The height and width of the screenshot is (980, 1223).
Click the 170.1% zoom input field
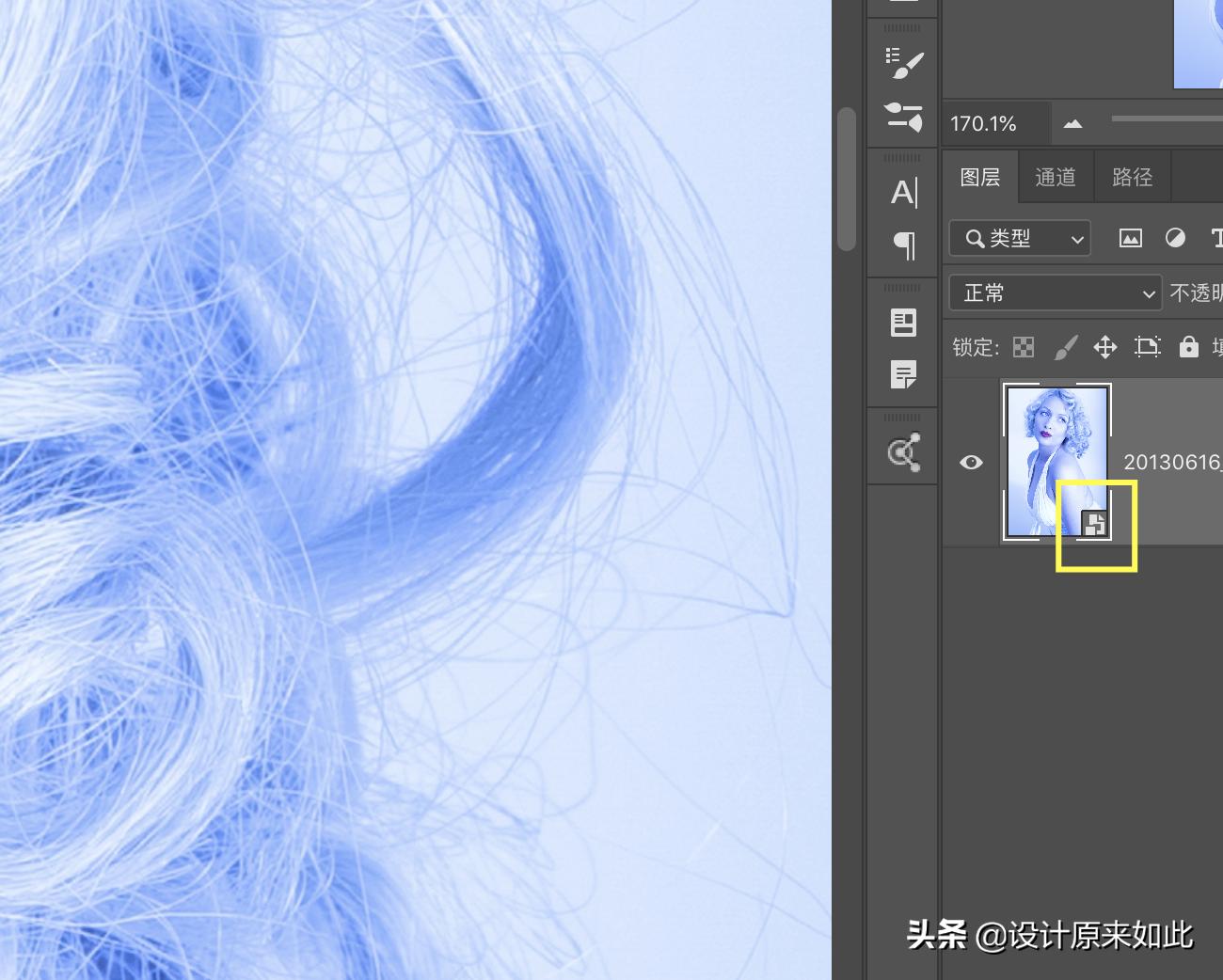[x=995, y=123]
